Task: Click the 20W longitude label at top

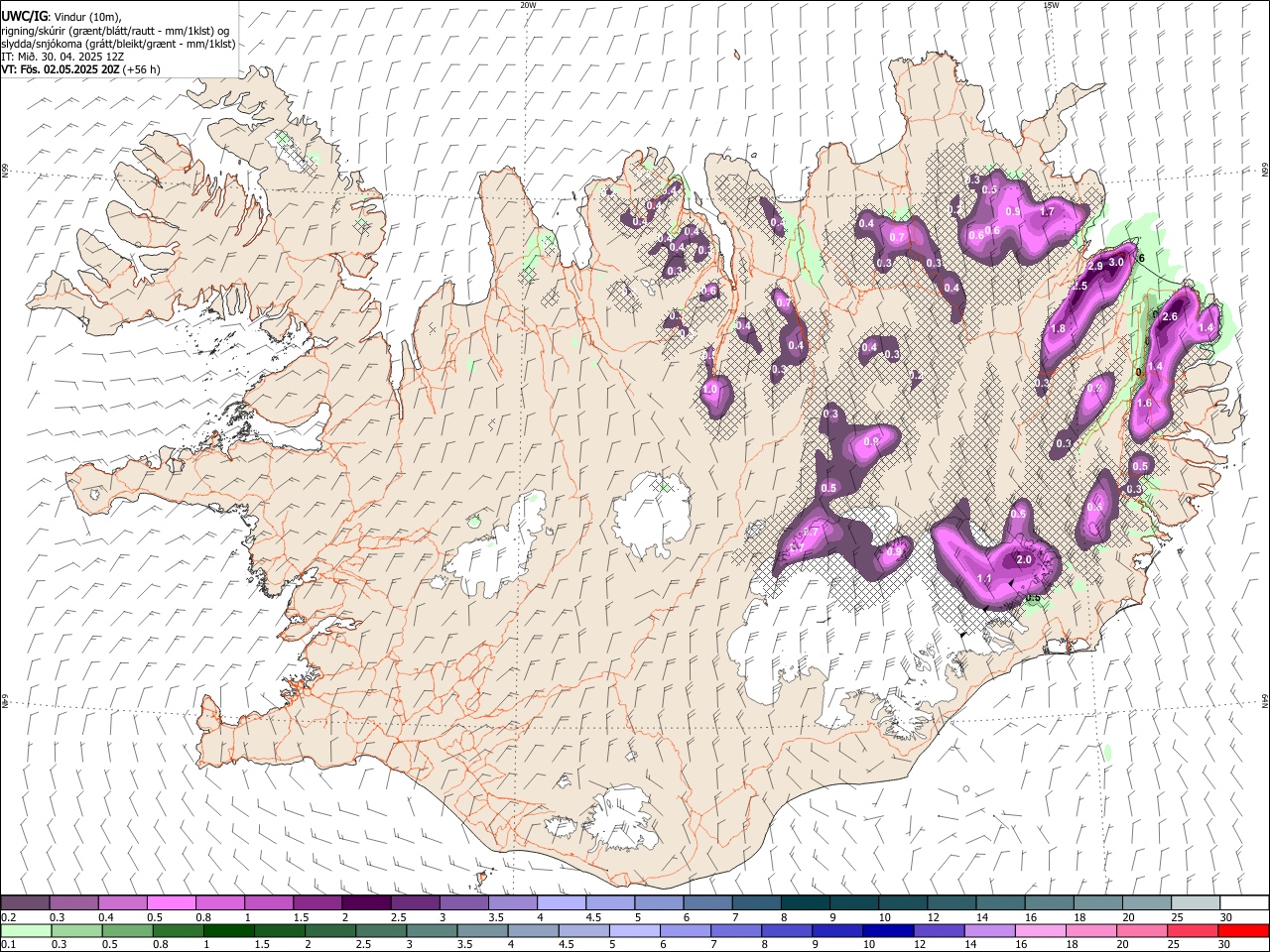Action: tap(528, 5)
